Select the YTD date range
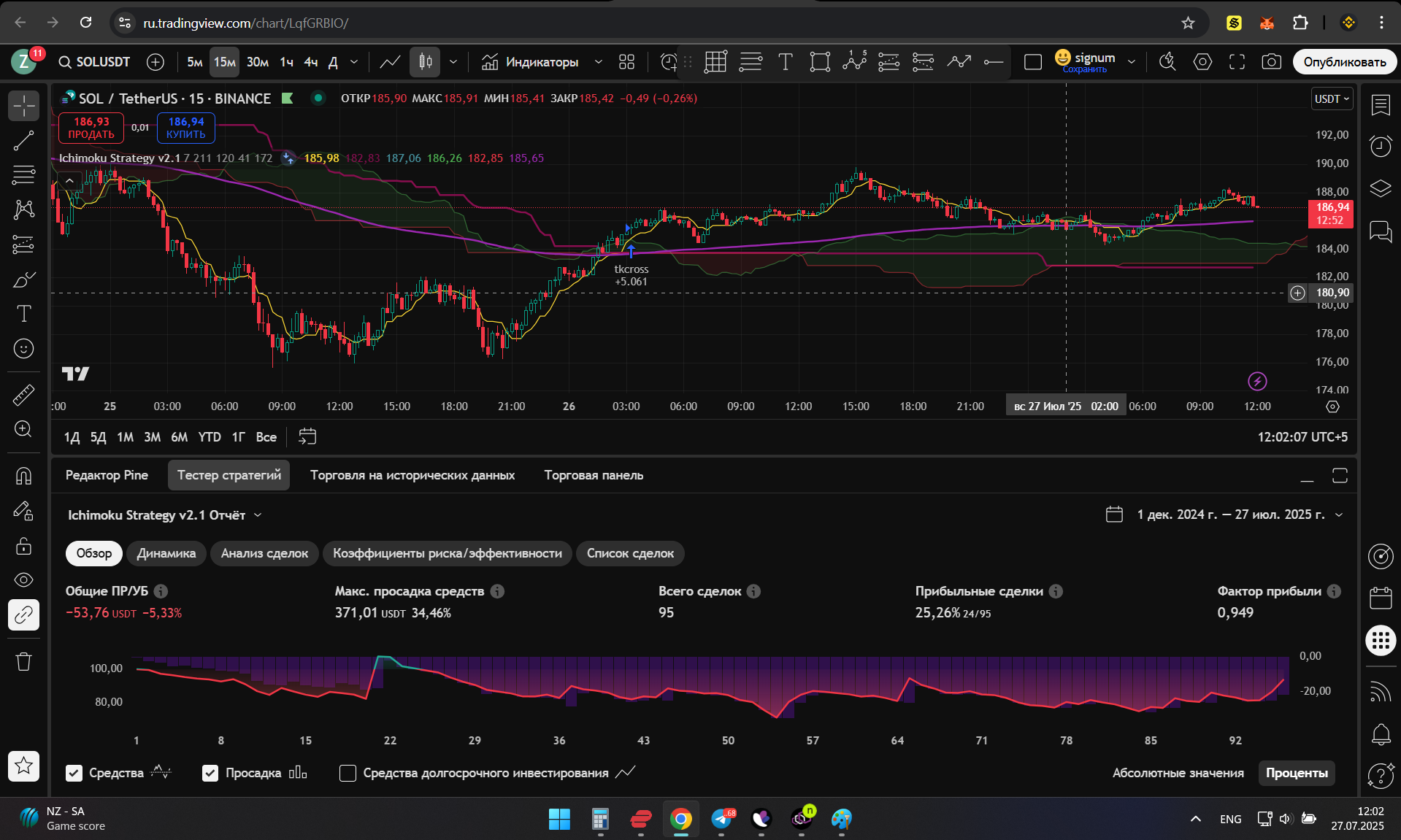1401x840 pixels. pos(210,437)
